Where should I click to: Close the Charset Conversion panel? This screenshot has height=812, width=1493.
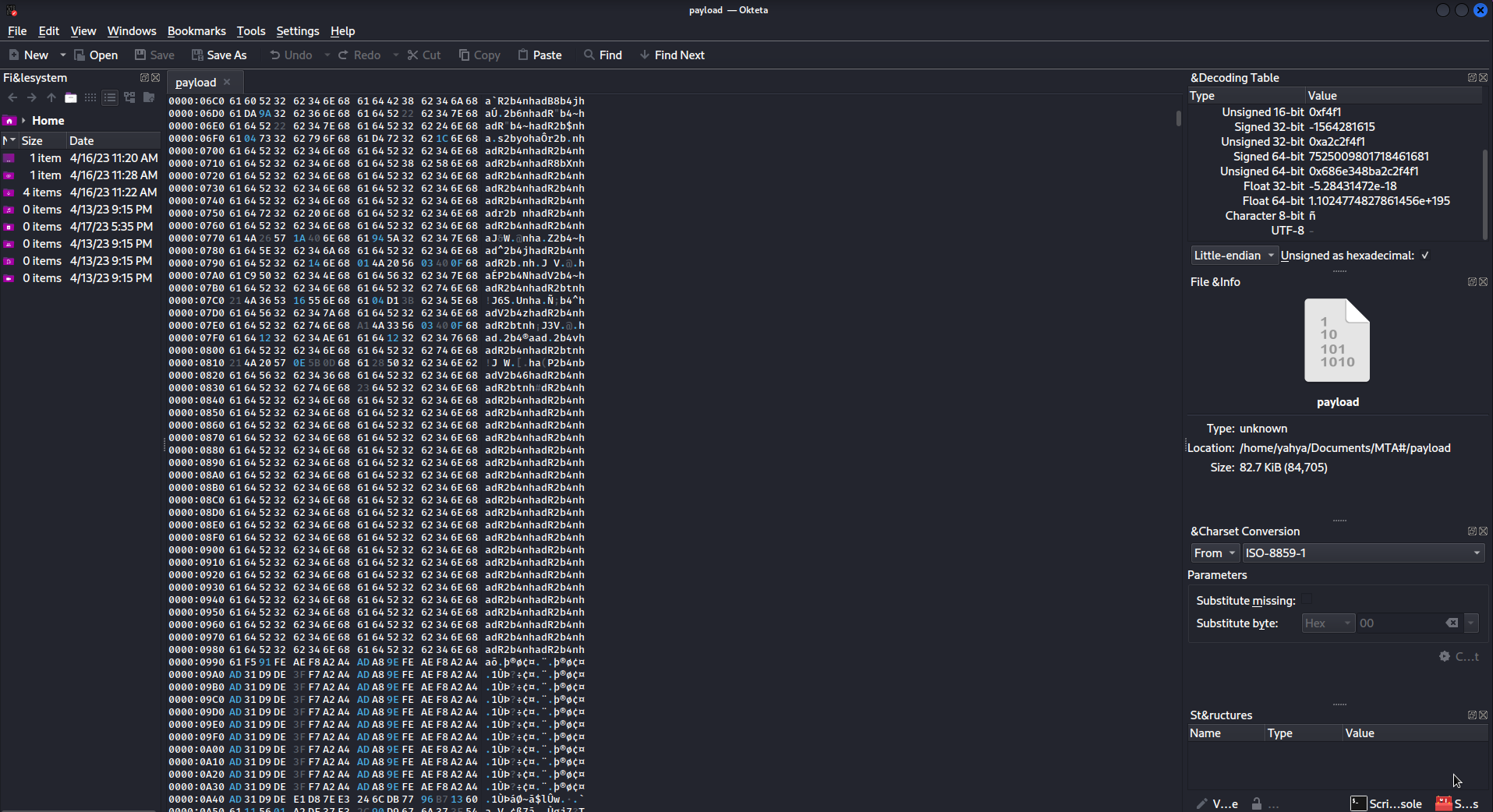[x=1484, y=531]
